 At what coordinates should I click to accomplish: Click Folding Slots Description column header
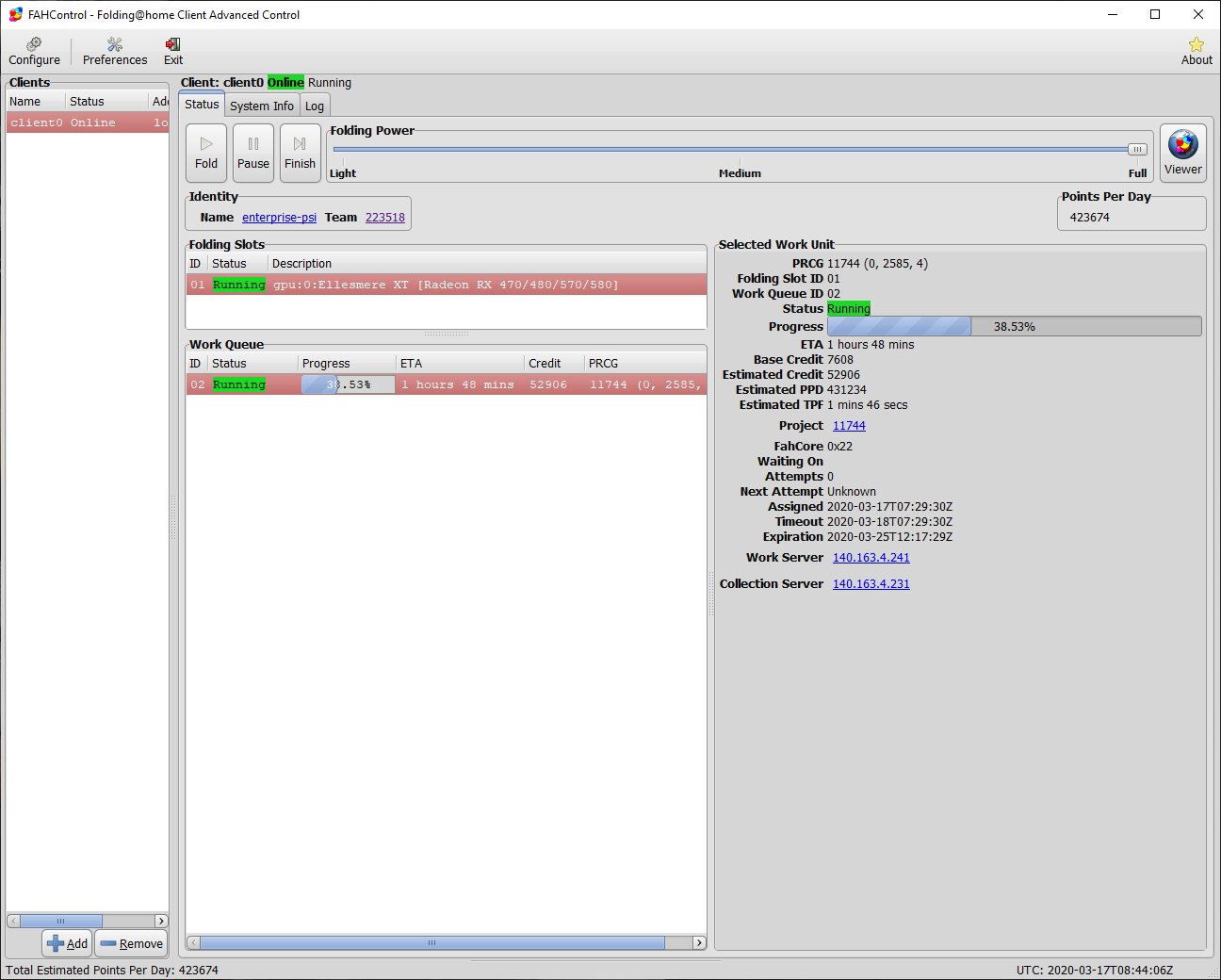click(487, 264)
